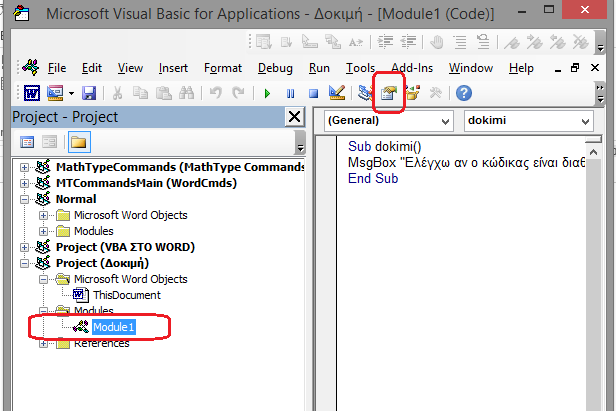Image resolution: width=616 pixels, height=411 pixels.
Task: Click the code window scroll up arrow
Action: tap(593, 152)
